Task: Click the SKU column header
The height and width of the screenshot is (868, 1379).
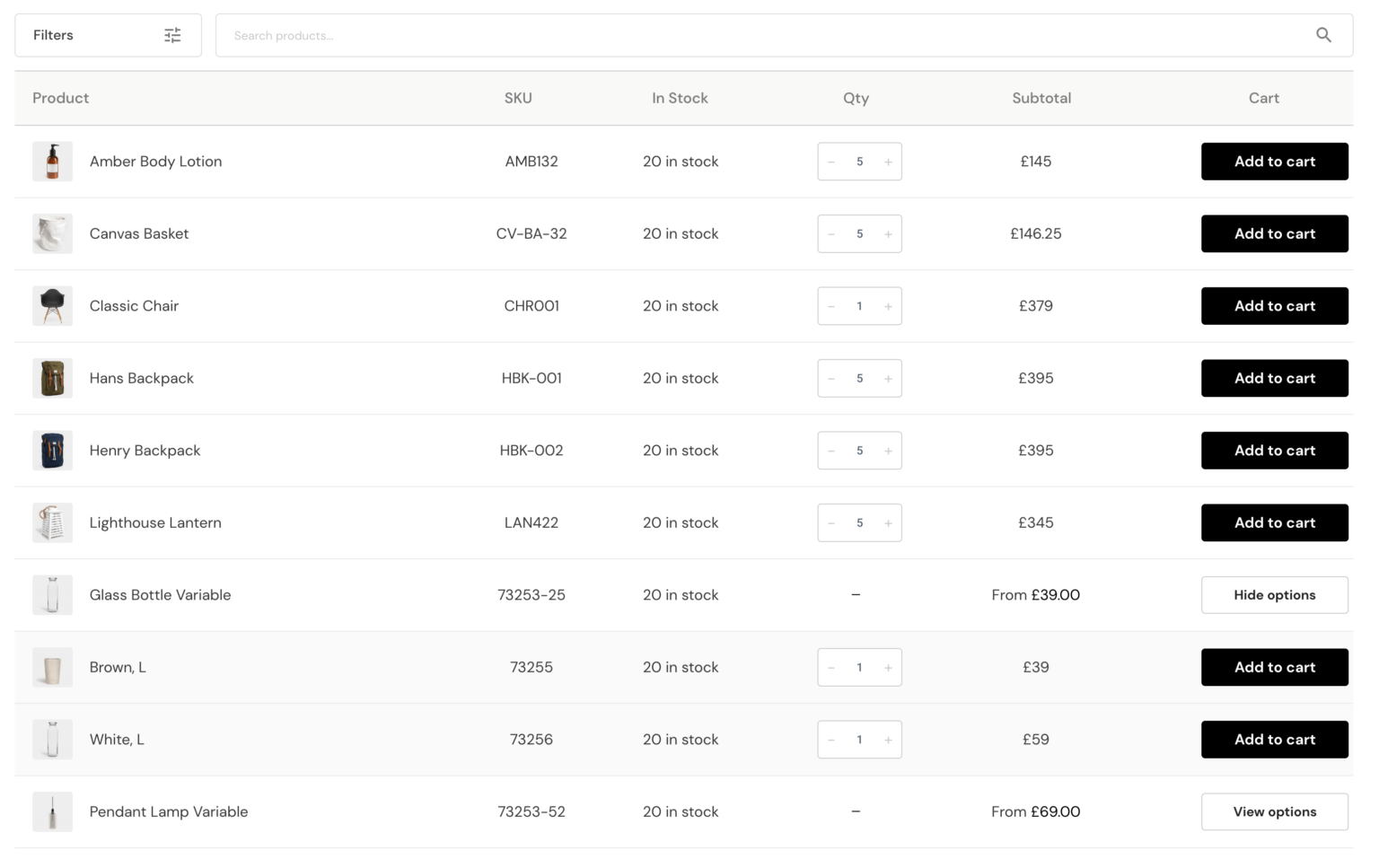Action: coord(518,98)
